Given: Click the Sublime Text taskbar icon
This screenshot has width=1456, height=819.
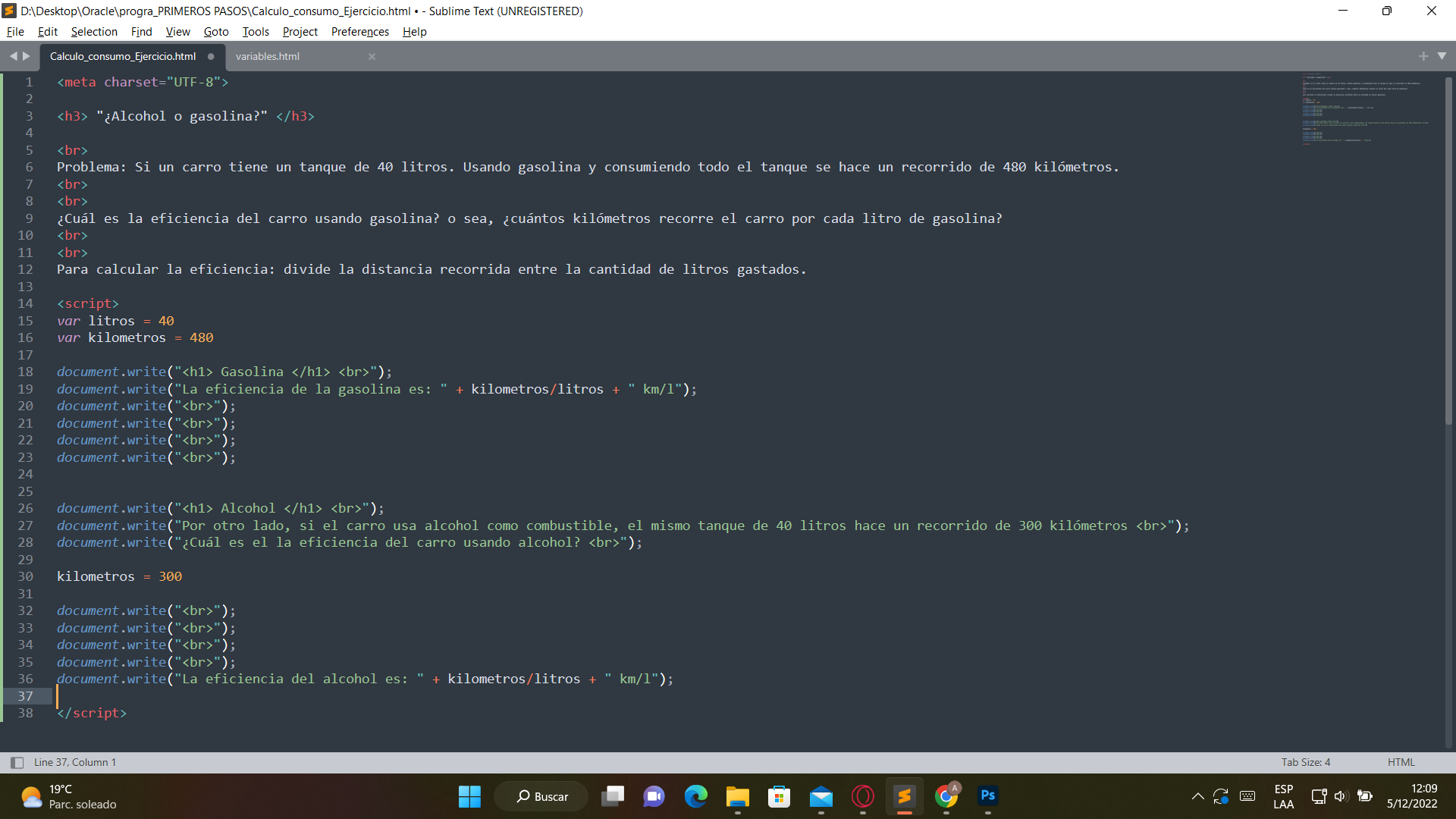Looking at the screenshot, I should click(x=905, y=796).
